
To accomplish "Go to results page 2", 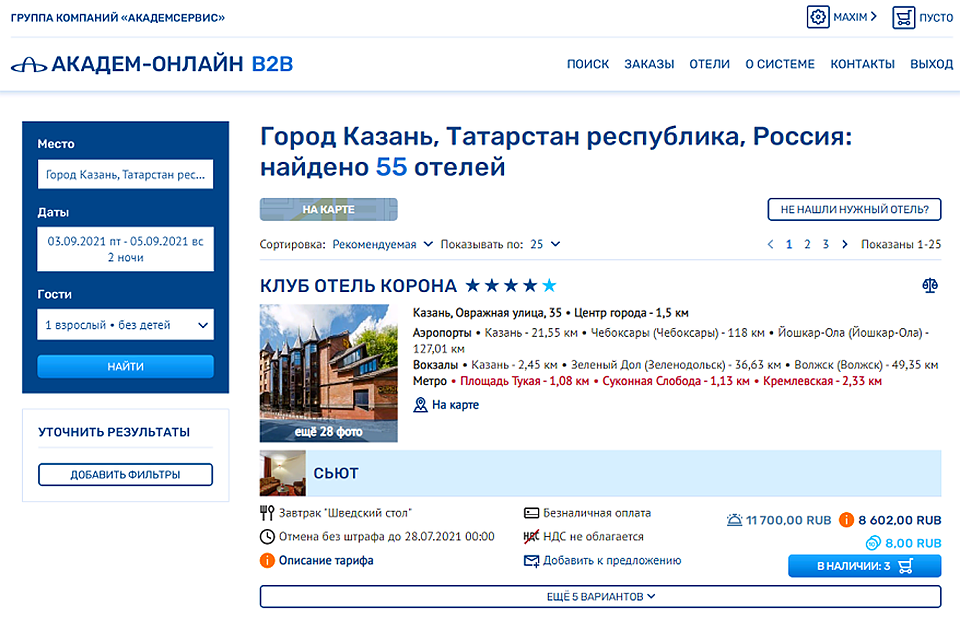I will point(807,244).
